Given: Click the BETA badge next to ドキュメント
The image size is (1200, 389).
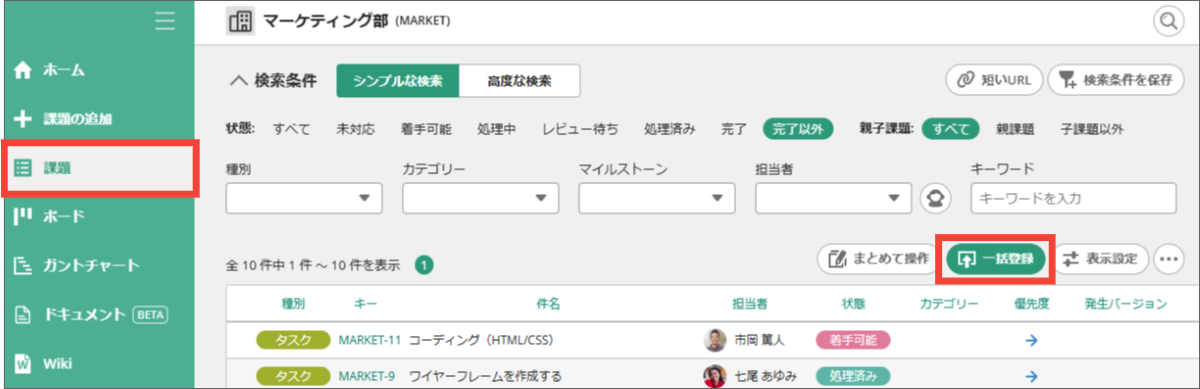Looking at the screenshot, I should click(150, 314).
